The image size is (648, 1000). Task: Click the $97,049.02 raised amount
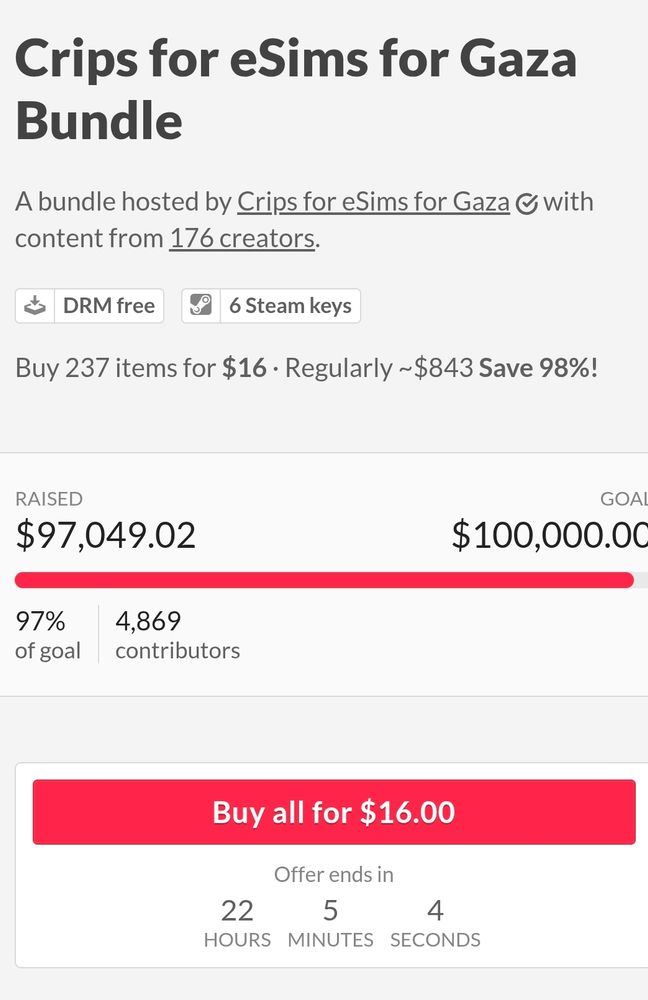[x=106, y=535]
